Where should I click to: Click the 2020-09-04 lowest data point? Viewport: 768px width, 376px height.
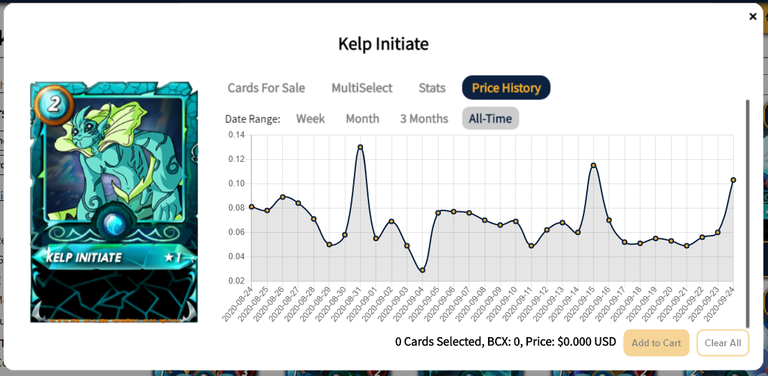coord(423,270)
